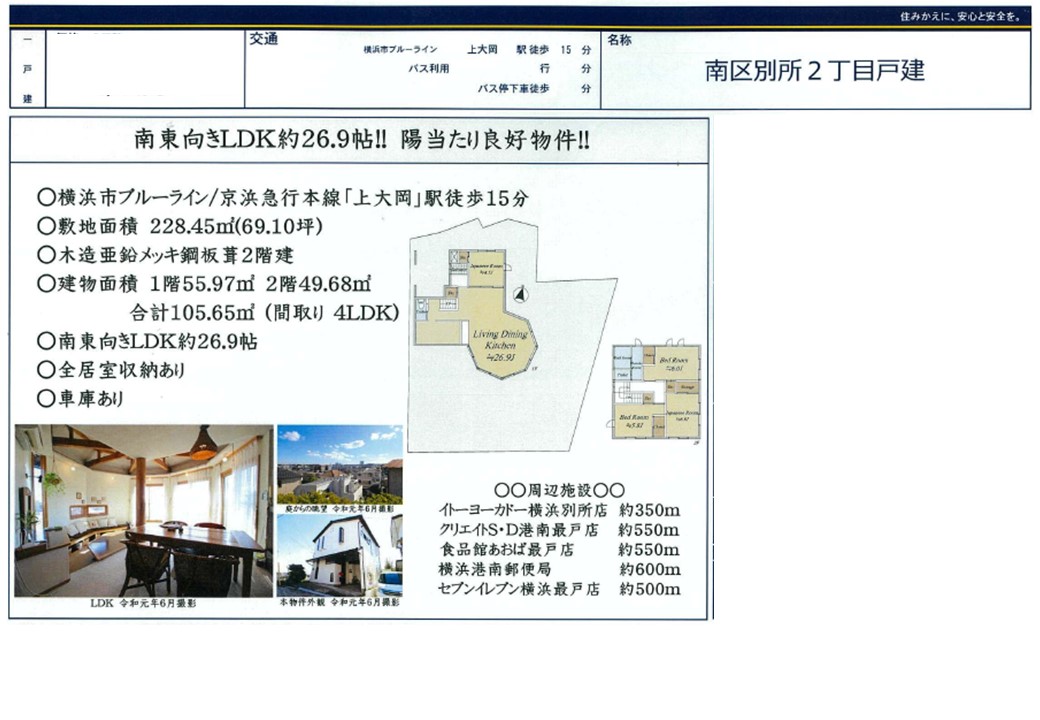Click the circle bullet before 全居室収納あり
The width and height of the screenshot is (1040, 720).
click(x=44, y=370)
